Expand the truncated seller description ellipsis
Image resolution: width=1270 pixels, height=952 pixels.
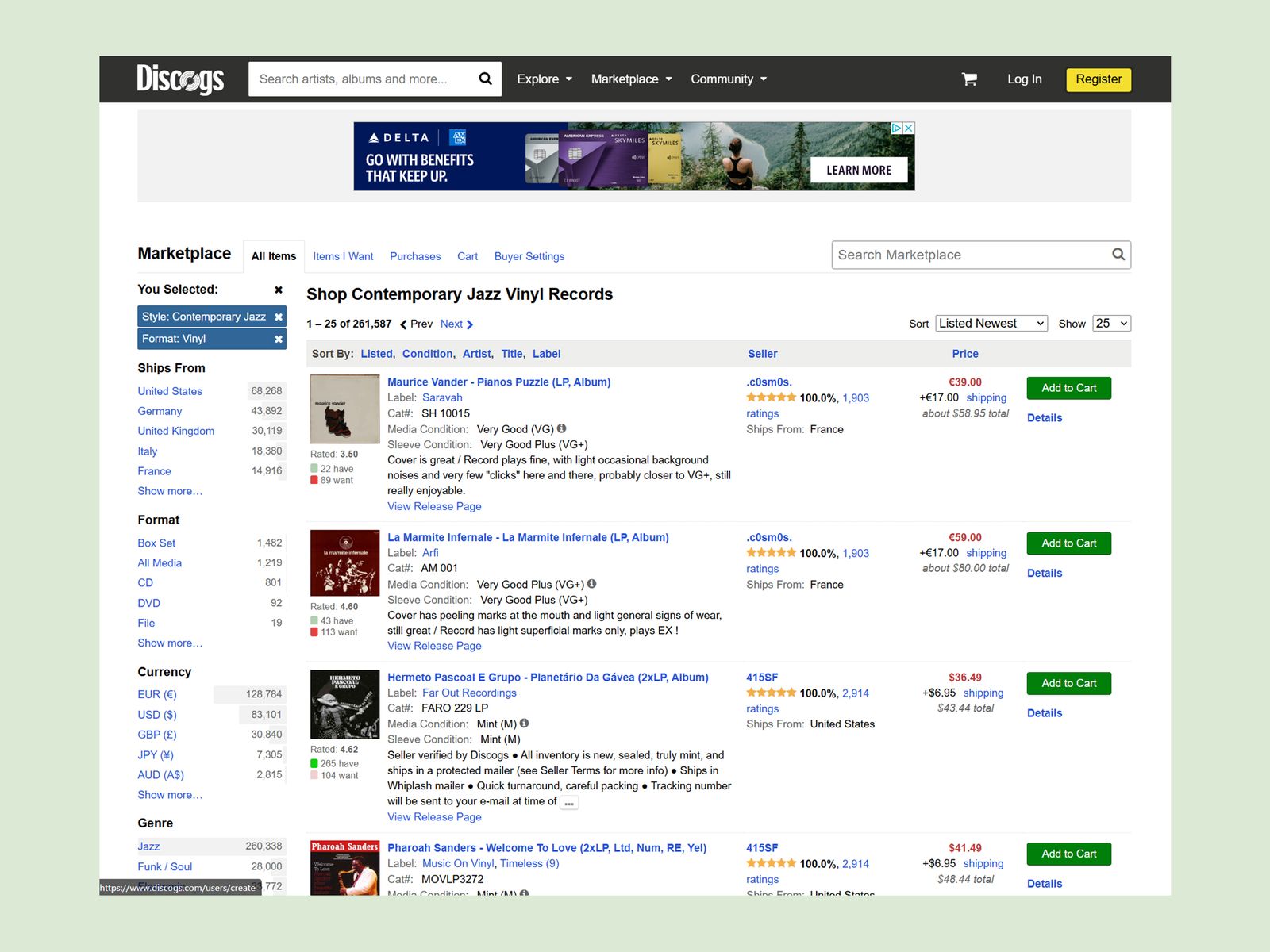(x=569, y=802)
